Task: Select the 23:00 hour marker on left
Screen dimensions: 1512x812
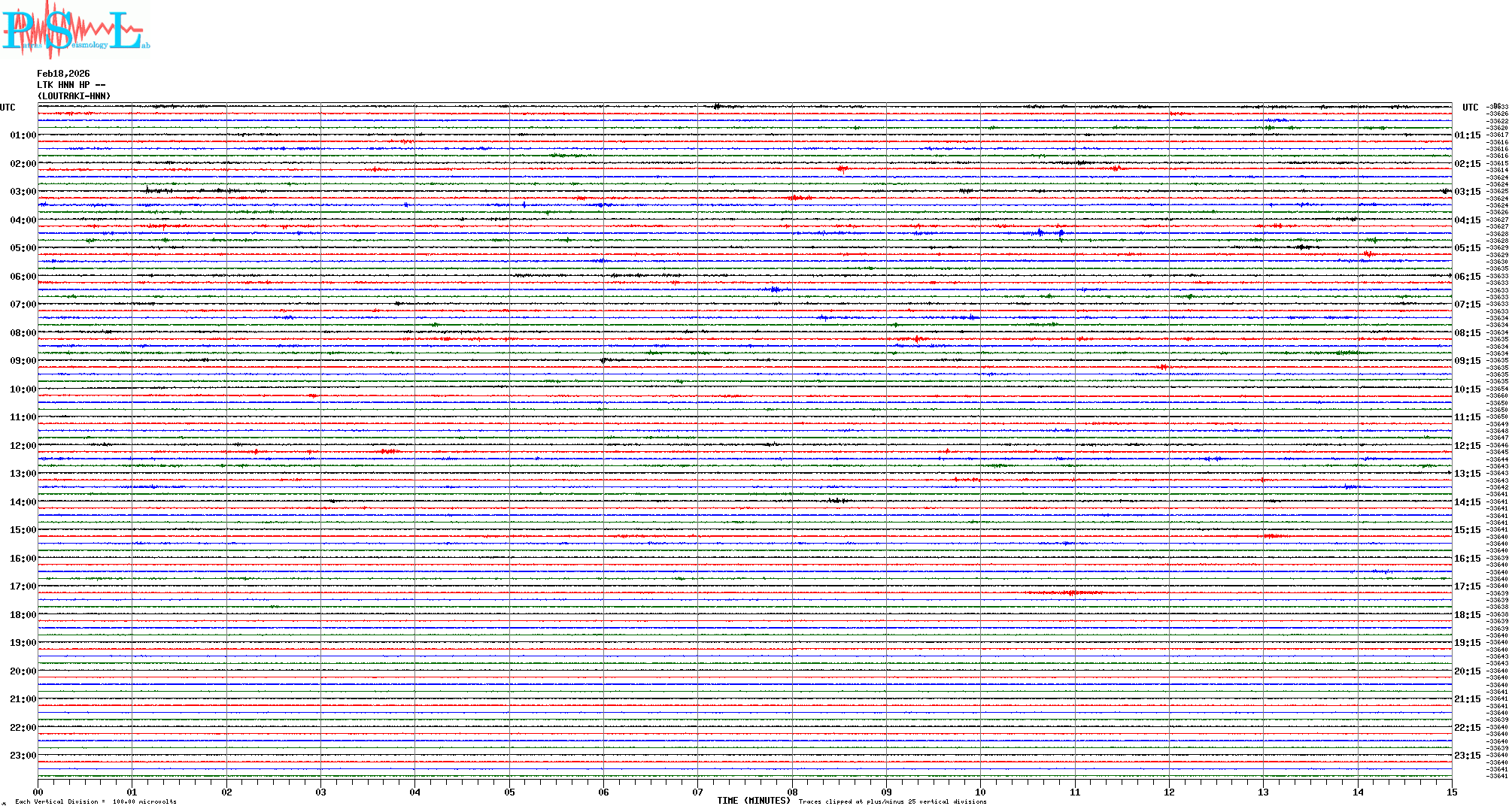Action: point(23,756)
